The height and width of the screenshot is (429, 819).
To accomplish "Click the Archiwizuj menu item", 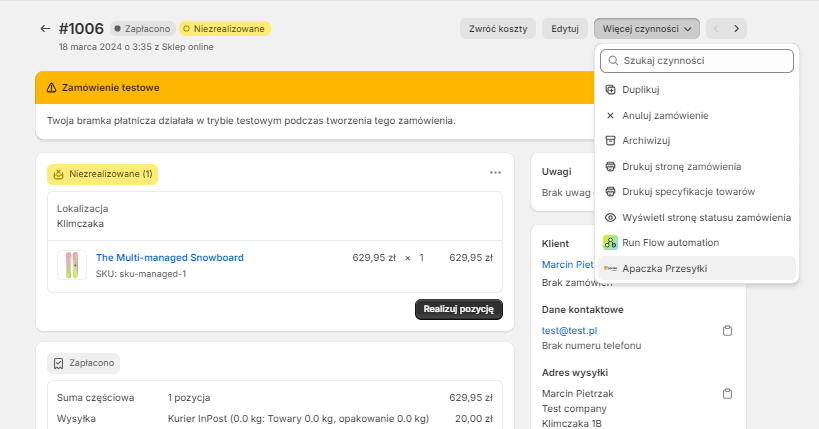I will pyautogui.click(x=645, y=140).
